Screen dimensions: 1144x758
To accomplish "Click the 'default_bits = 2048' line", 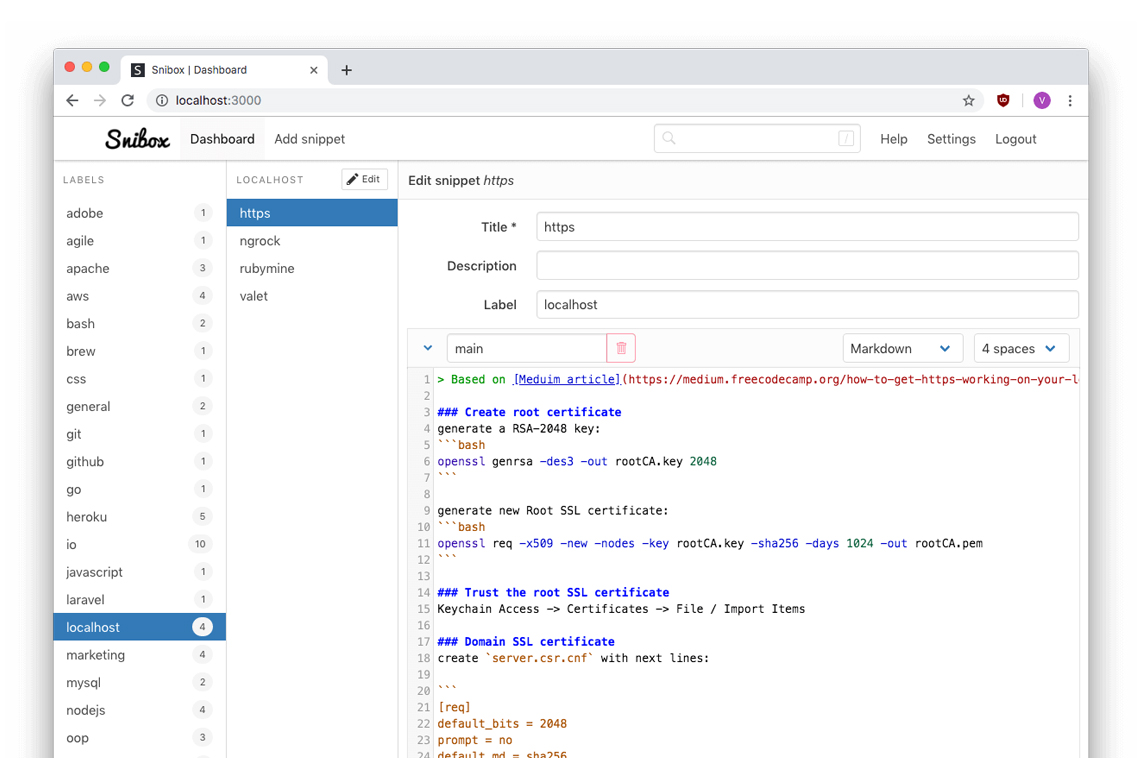I will click(x=502, y=724).
